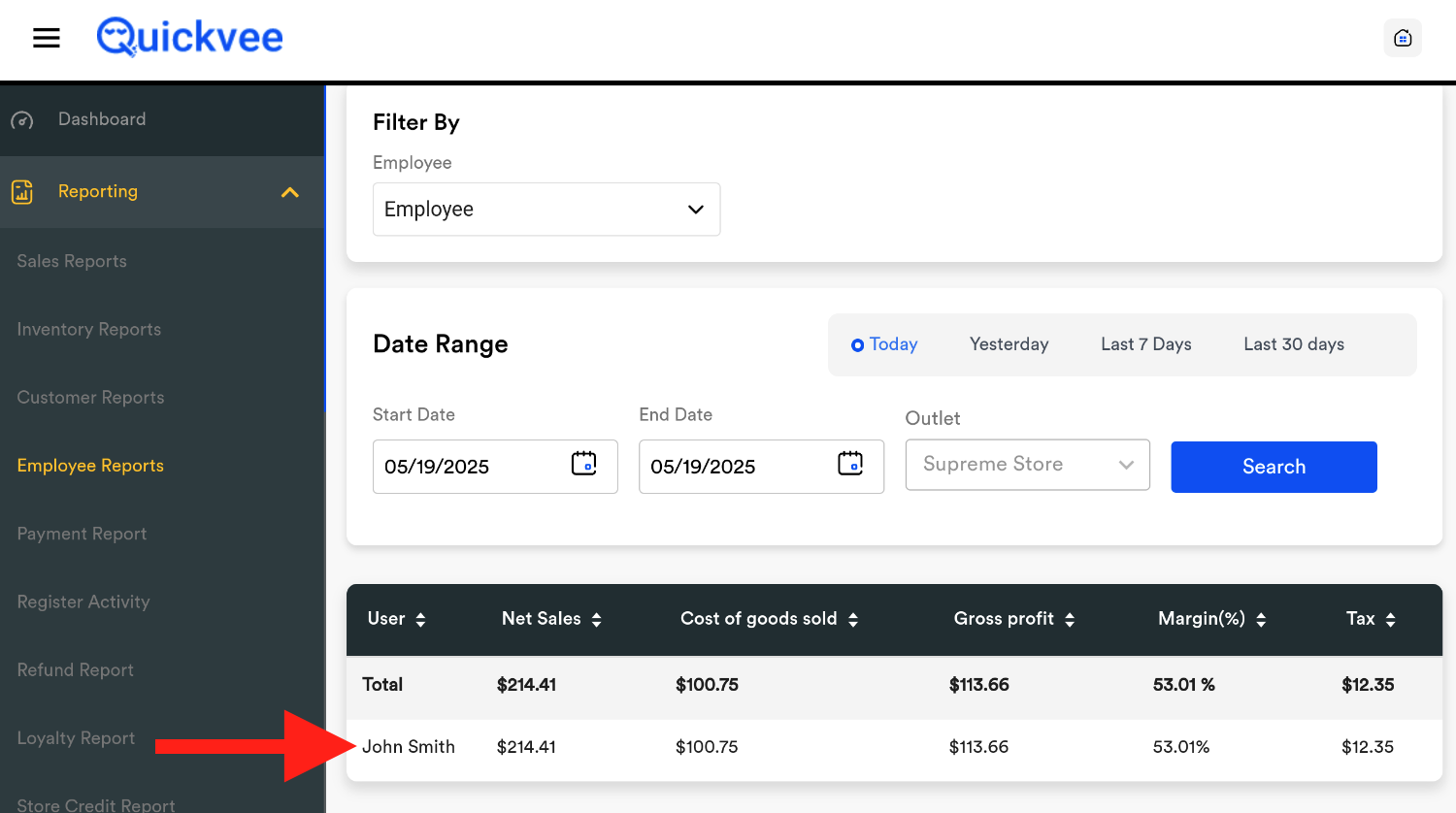Open the End Date calendar picker icon
1456x813 pixels.
pos(849,464)
